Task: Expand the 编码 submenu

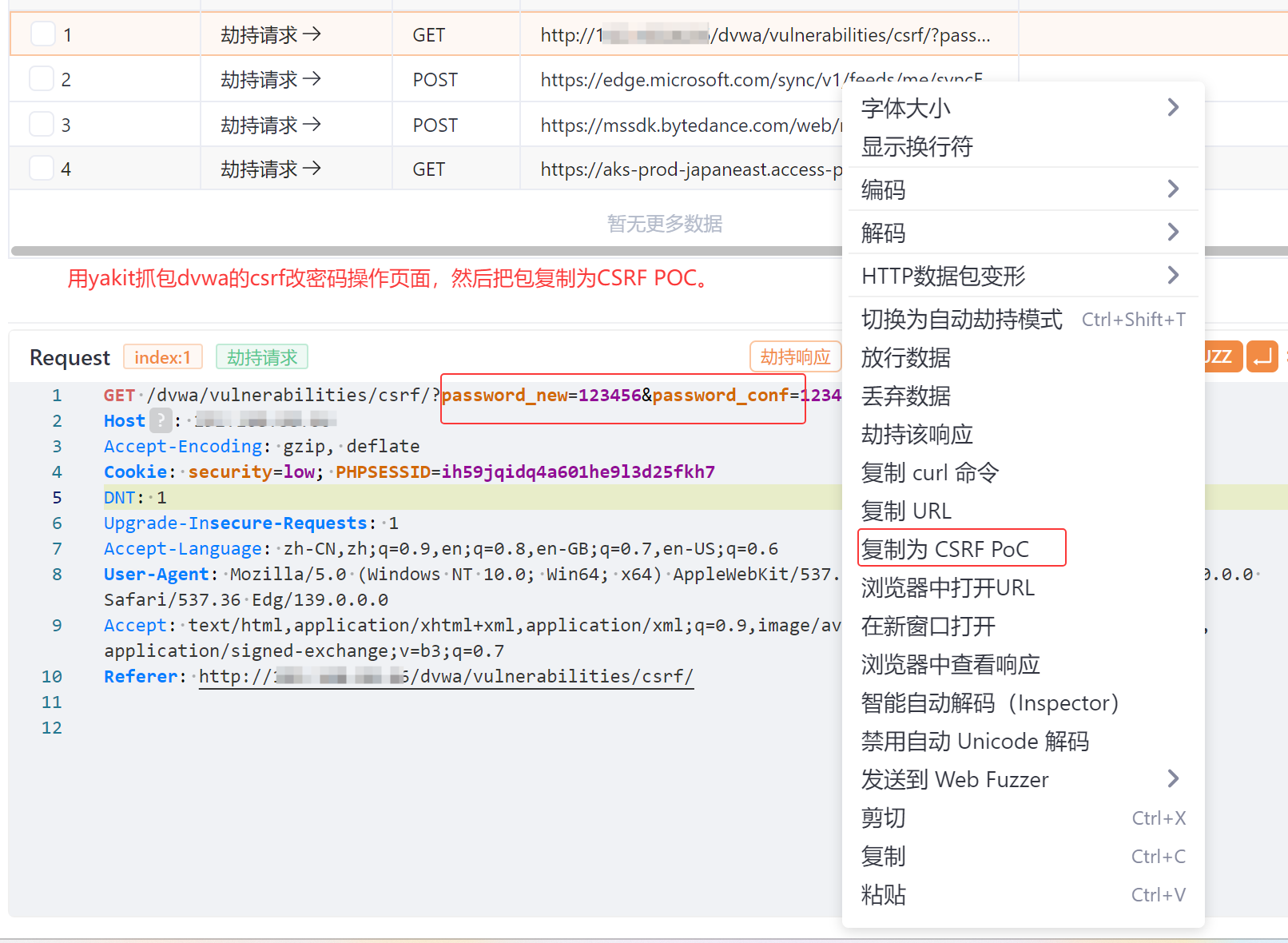Action: tap(882, 189)
